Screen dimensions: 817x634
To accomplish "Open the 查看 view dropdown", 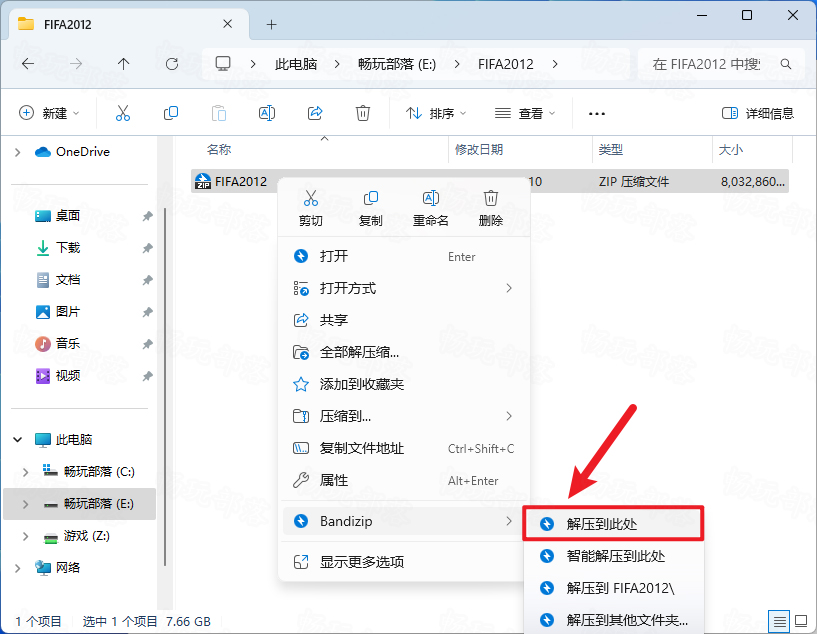I will coord(525,113).
